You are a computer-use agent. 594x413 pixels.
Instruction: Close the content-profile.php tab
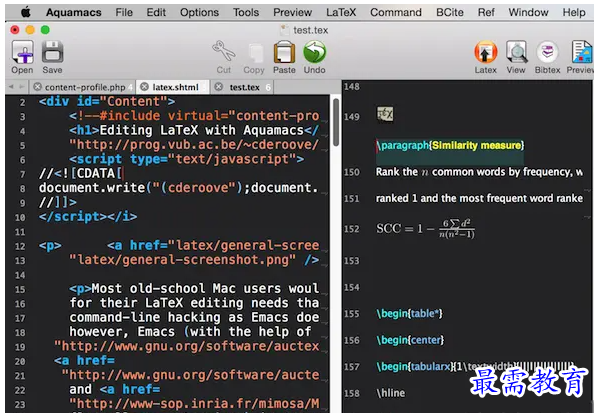(x=37, y=87)
